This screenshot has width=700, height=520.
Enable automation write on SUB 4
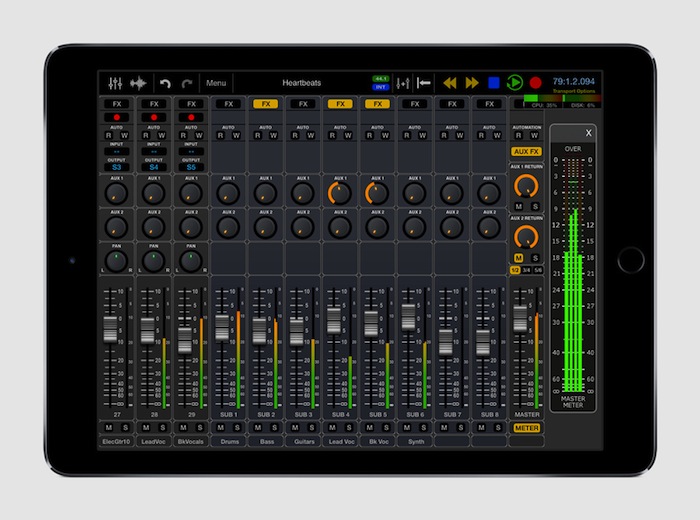coord(348,135)
